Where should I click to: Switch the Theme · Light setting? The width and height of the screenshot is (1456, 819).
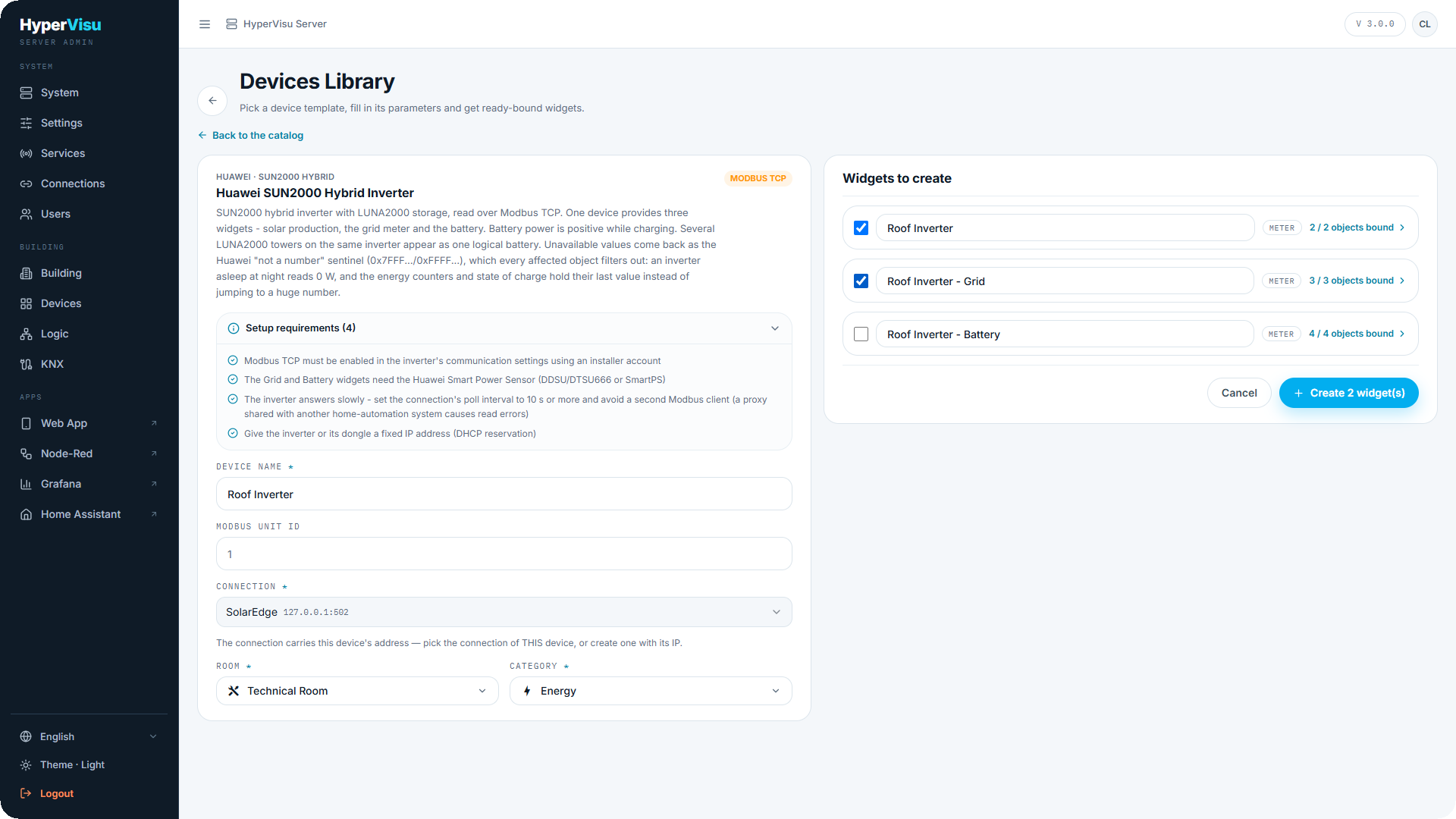point(89,765)
